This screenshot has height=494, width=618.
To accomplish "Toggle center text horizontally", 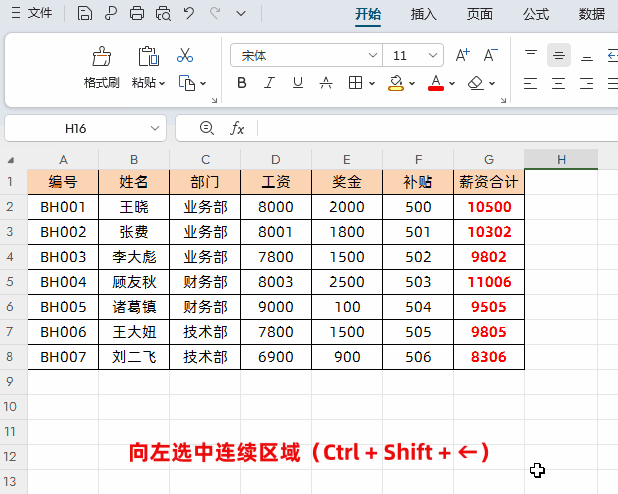I will pyautogui.click(x=558, y=83).
